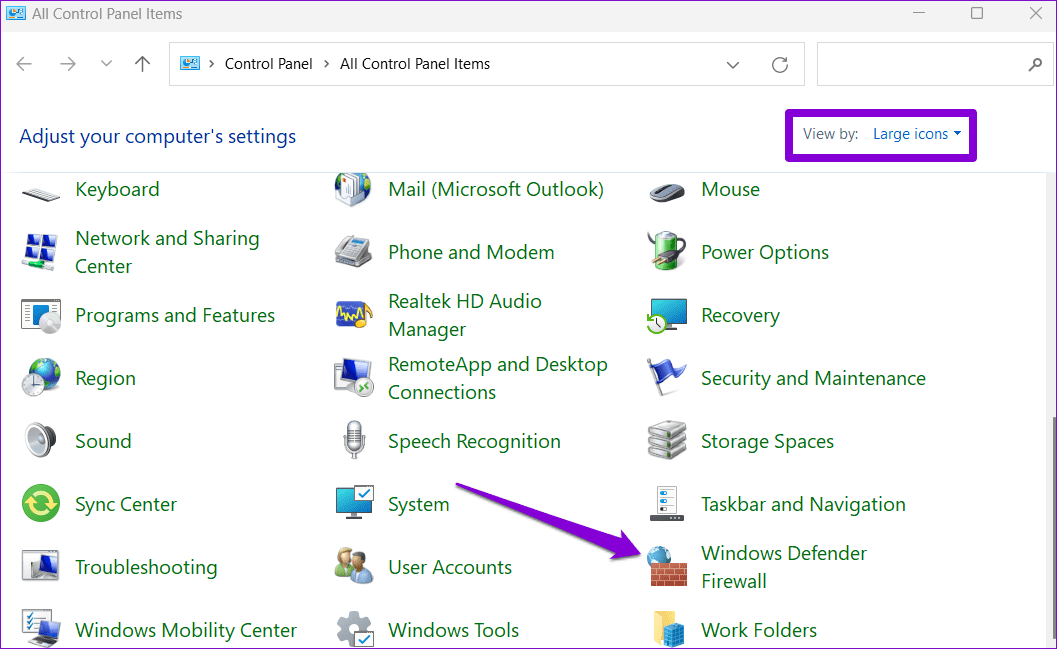Click the Security and Maintenance flag icon
The image size is (1057, 649).
(x=667, y=378)
